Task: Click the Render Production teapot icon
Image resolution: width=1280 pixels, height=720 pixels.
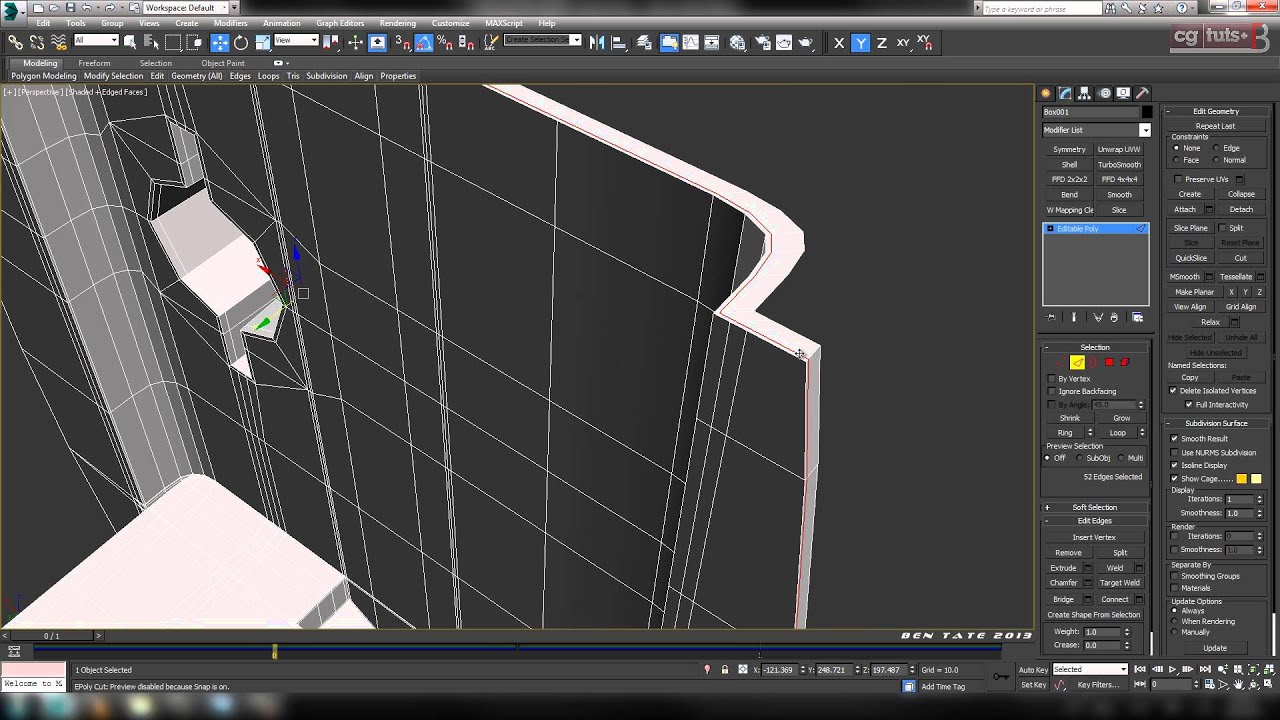Action: tap(807, 42)
